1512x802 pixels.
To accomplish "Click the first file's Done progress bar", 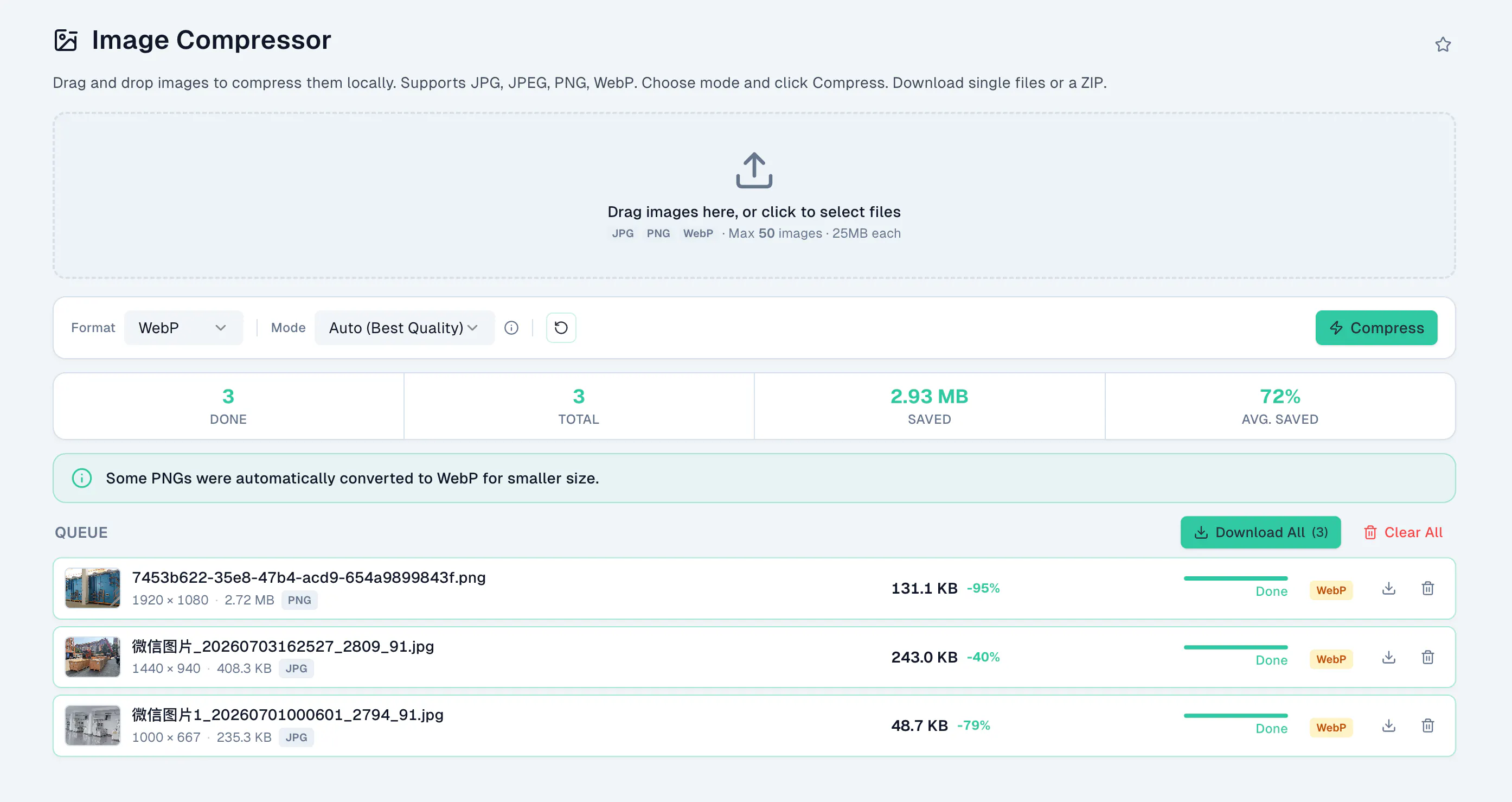I will (x=1235, y=579).
